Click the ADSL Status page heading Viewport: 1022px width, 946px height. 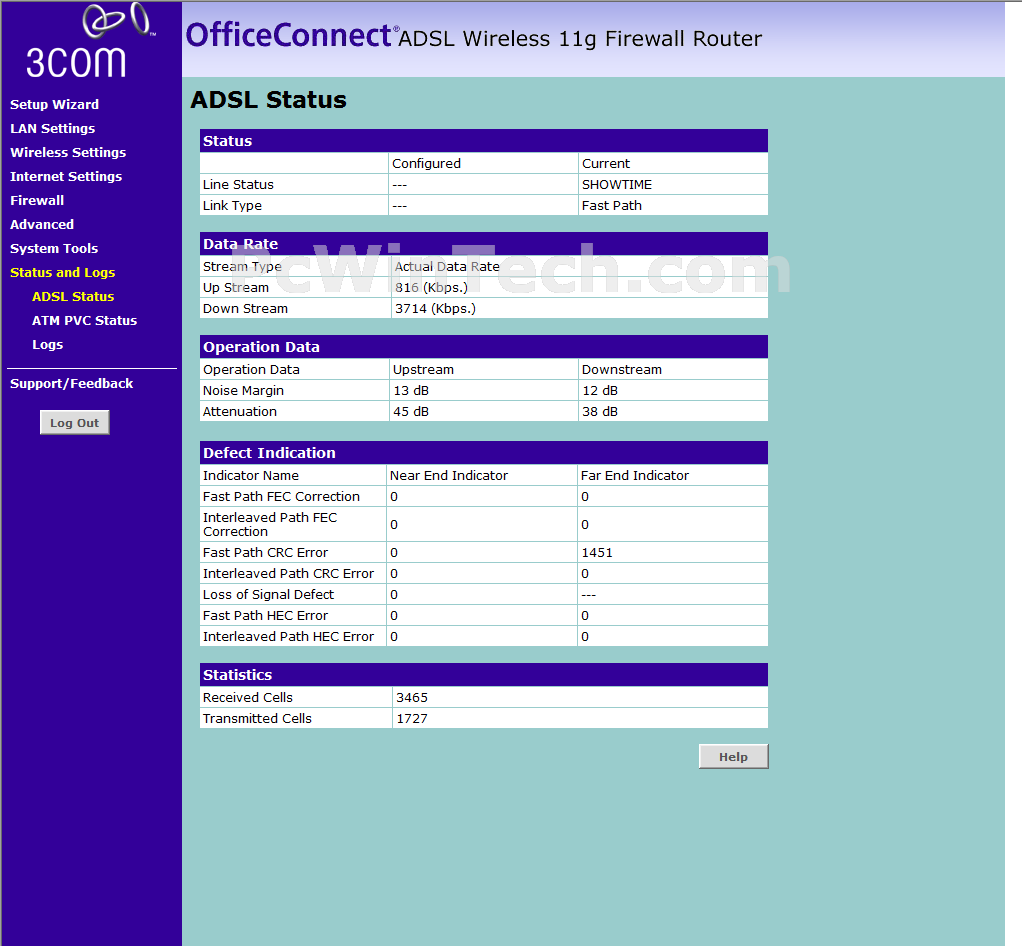click(x=268, y=100)
